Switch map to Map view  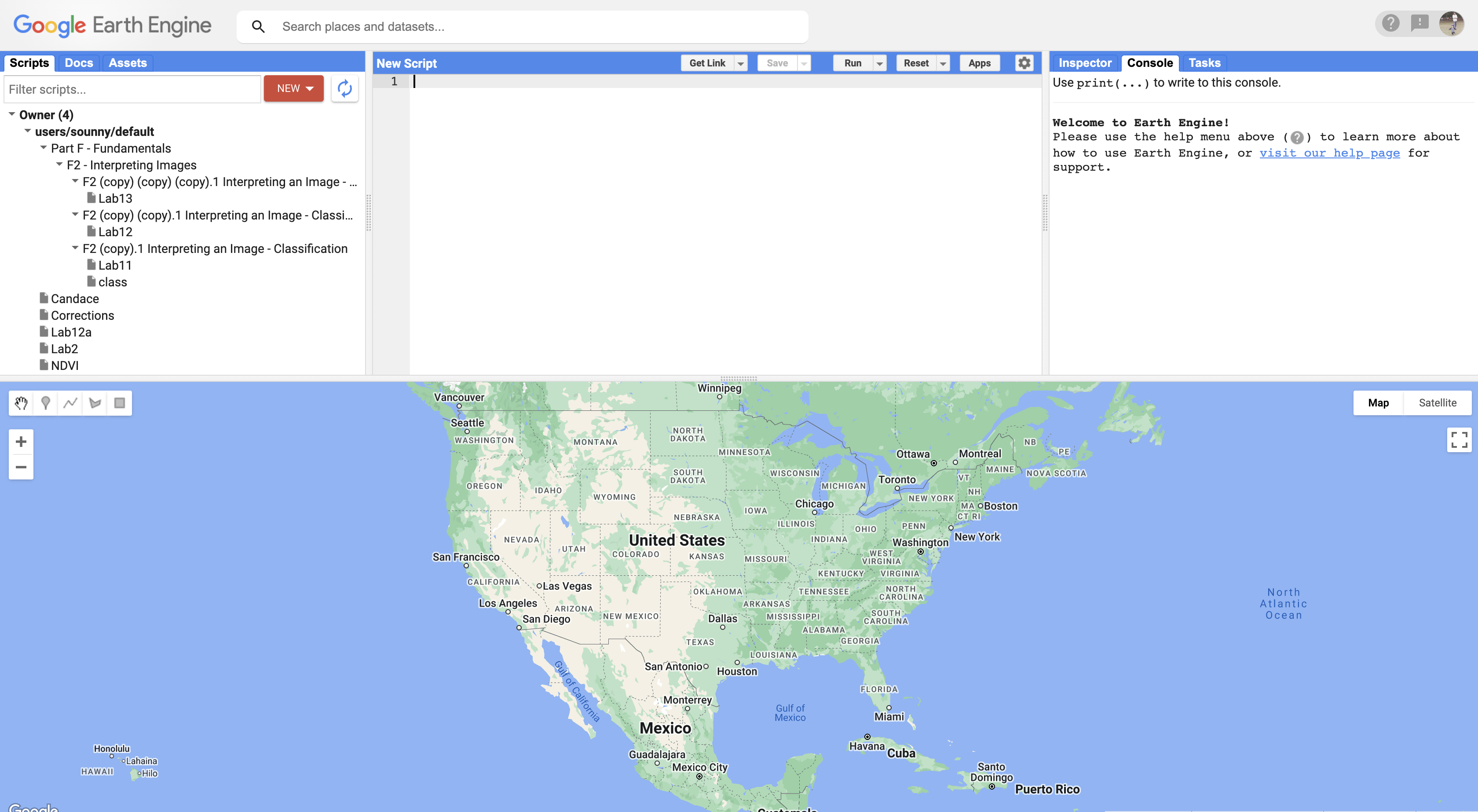pyautogui.click(x=1378, y=403)
